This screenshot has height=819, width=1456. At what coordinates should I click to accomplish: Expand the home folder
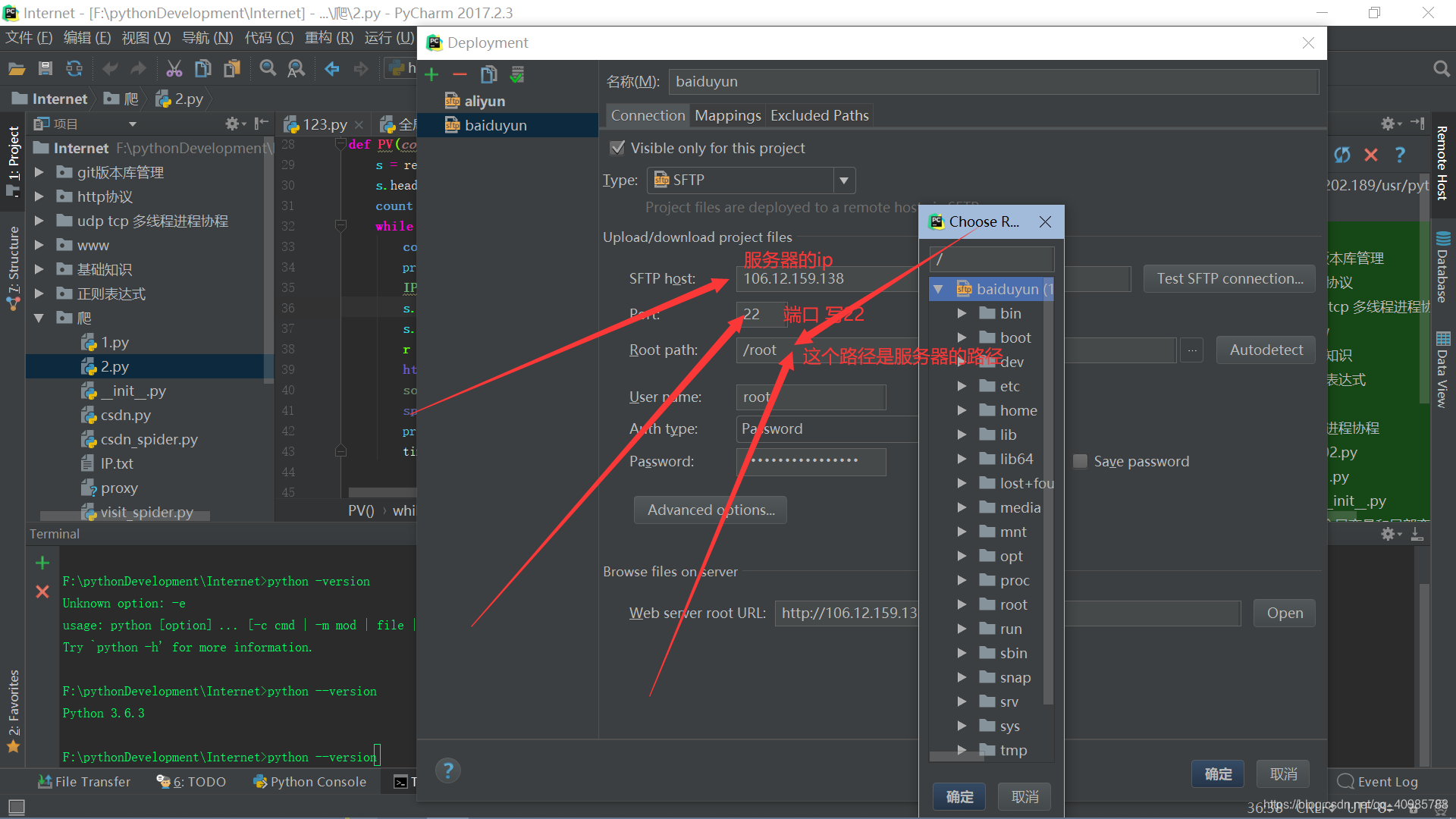click(962, 411)
